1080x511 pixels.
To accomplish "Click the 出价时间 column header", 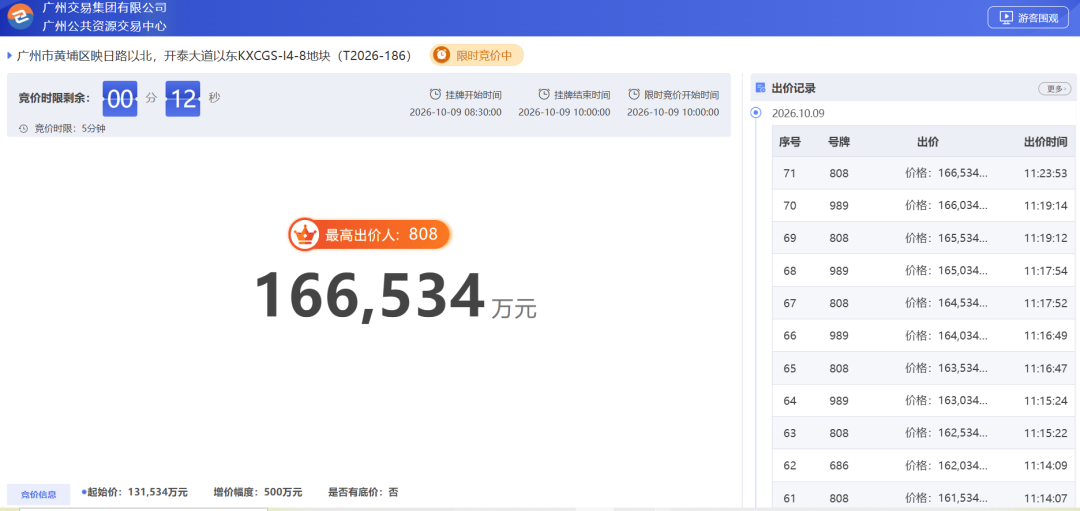I will coord(1046,143).
